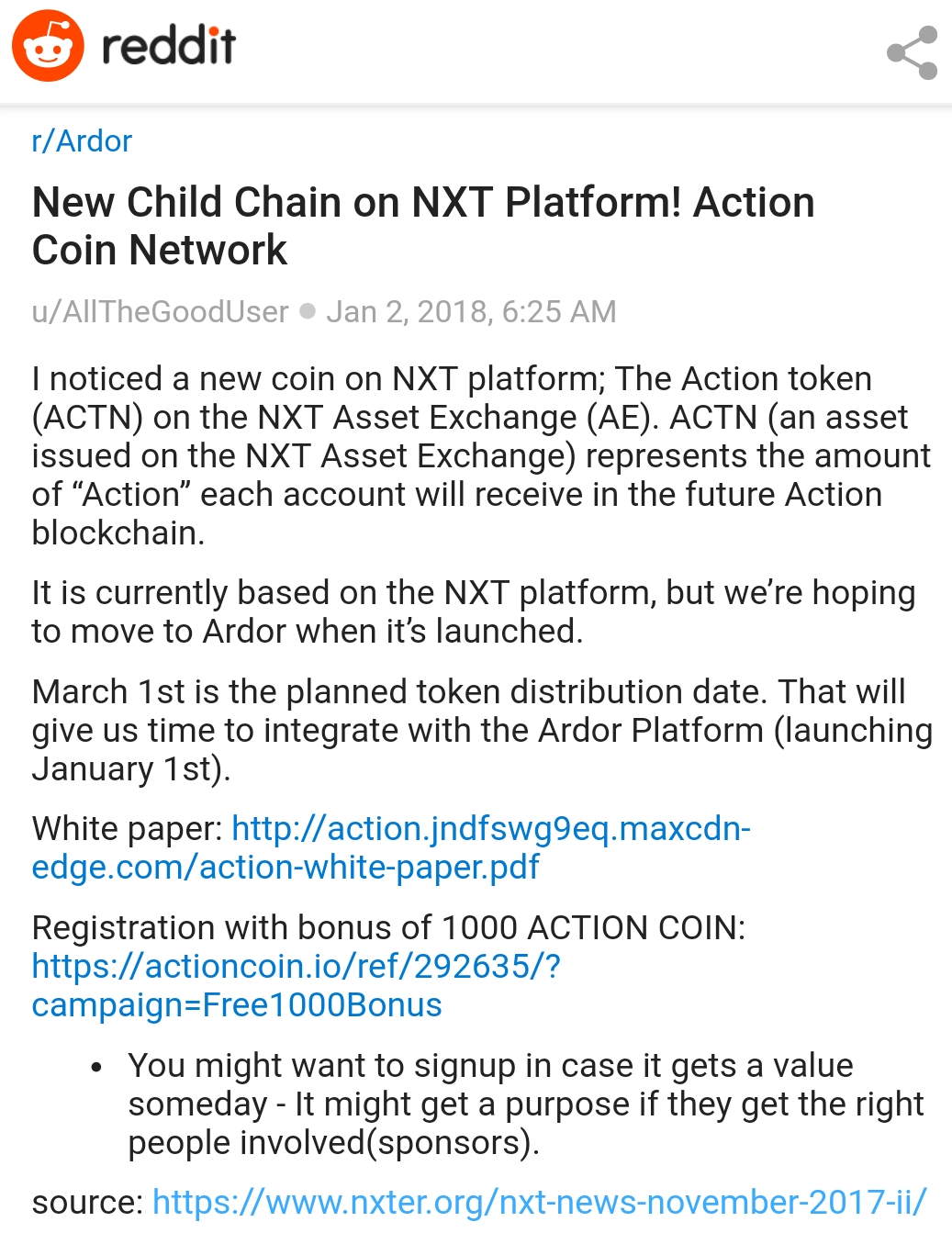
Task: Click the grey dot separator after the username
Action: pyautogui.click(x=308, y=311)
